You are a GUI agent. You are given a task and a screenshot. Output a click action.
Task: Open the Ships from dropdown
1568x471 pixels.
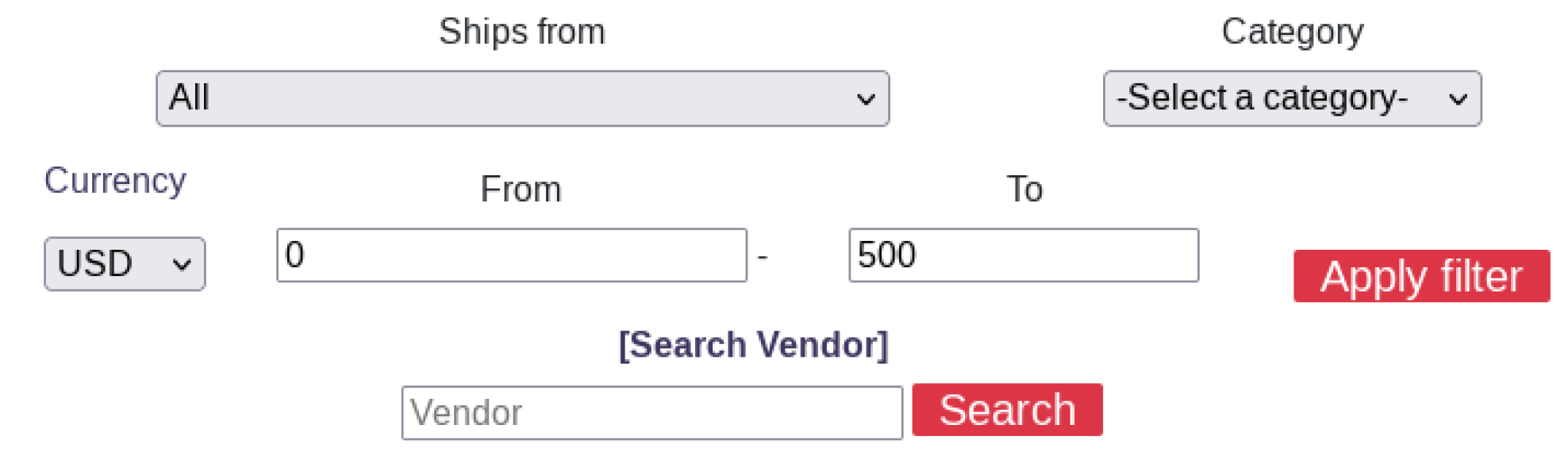[x=521, y=98]
